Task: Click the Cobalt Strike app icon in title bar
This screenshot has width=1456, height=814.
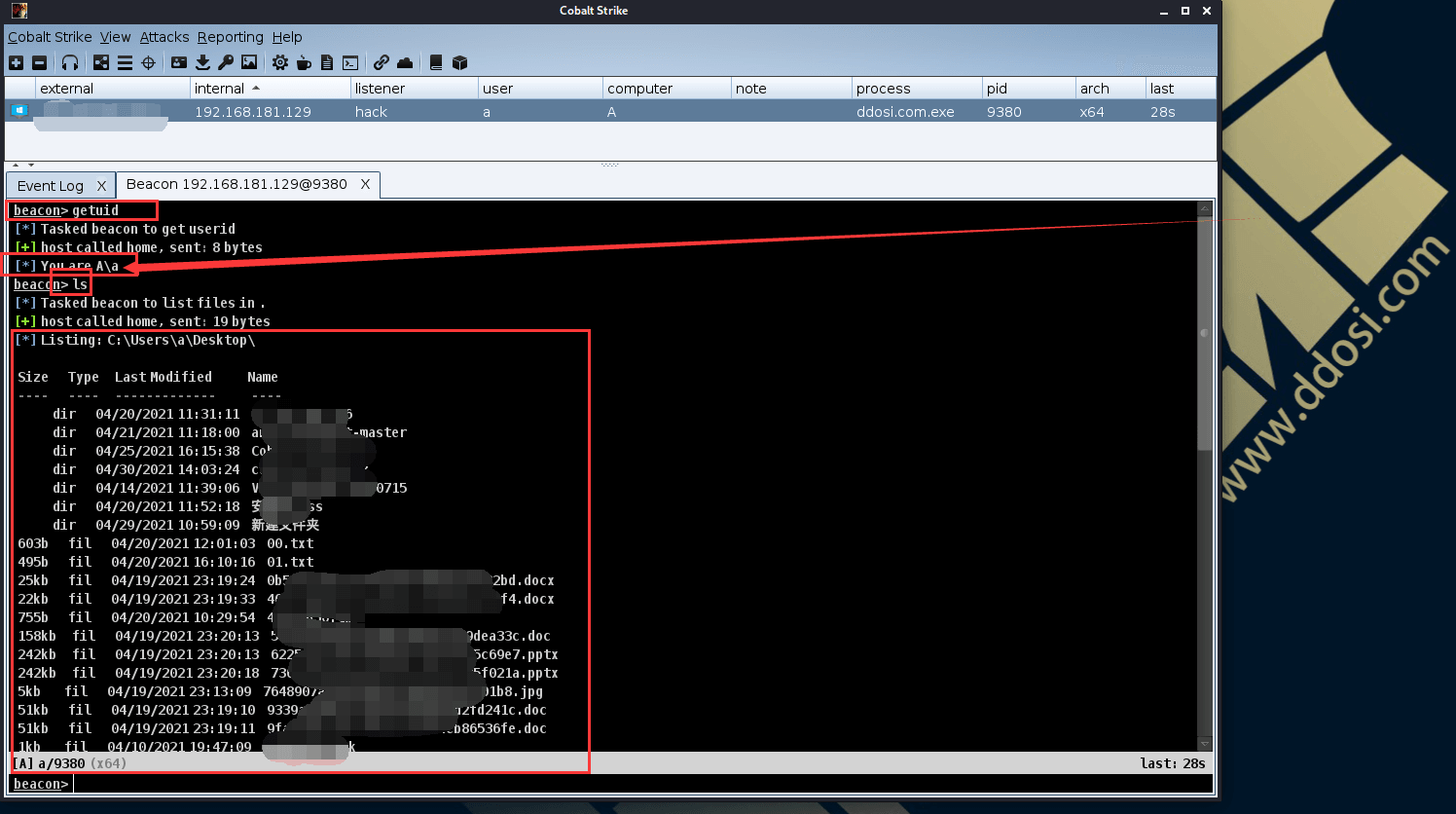Action: click(x=19, y=11)
